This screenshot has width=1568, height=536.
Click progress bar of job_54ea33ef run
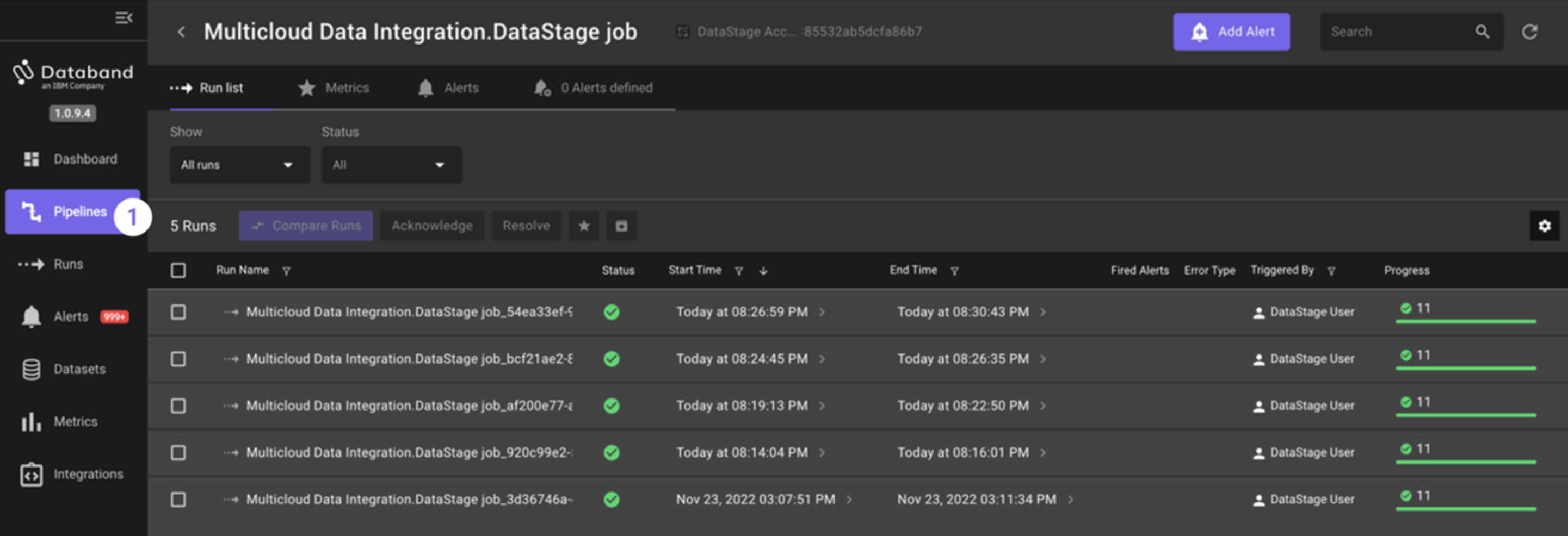pyautogui.click(x=1466, y=321)
